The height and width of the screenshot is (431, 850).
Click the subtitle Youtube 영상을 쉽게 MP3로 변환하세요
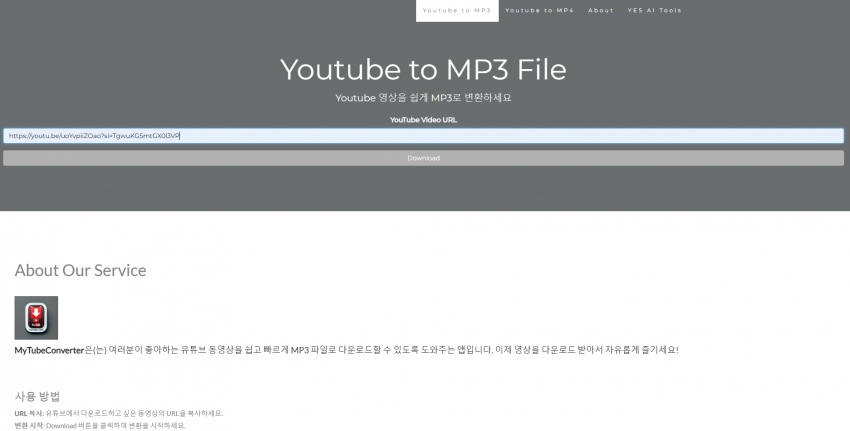pyautogui.click(x=423, y=98)
